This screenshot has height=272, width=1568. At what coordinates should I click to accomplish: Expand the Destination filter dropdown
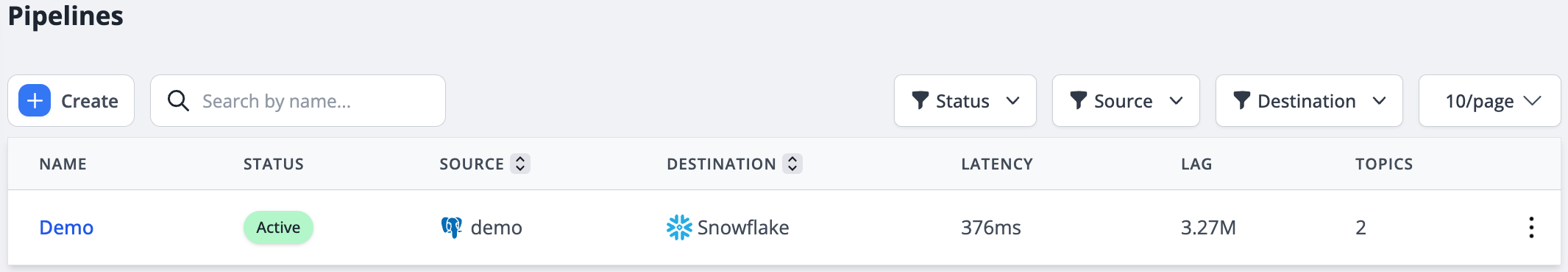(x=1309, y=100)
